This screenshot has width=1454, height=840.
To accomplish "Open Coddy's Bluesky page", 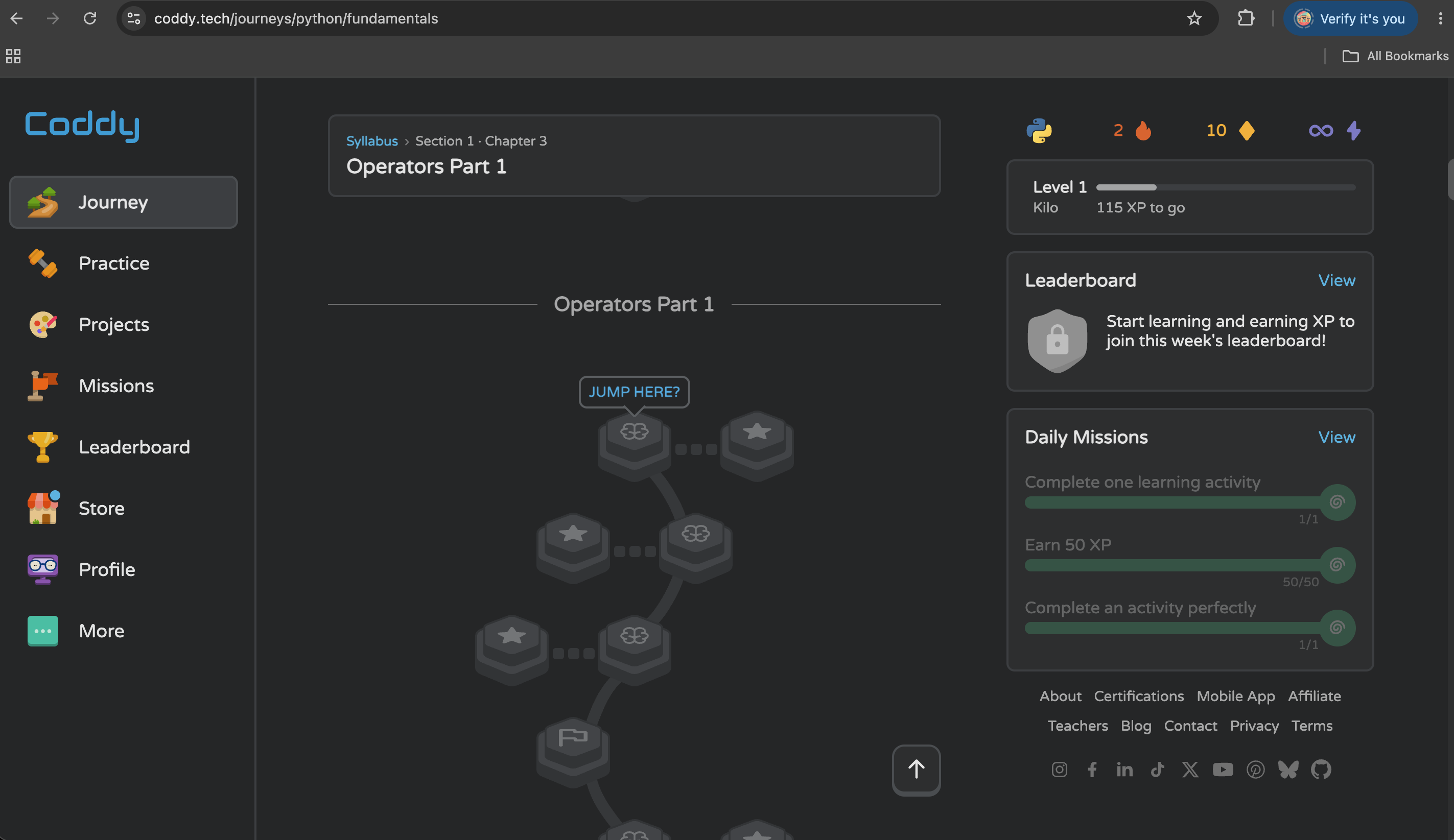I will (1288, 770).
